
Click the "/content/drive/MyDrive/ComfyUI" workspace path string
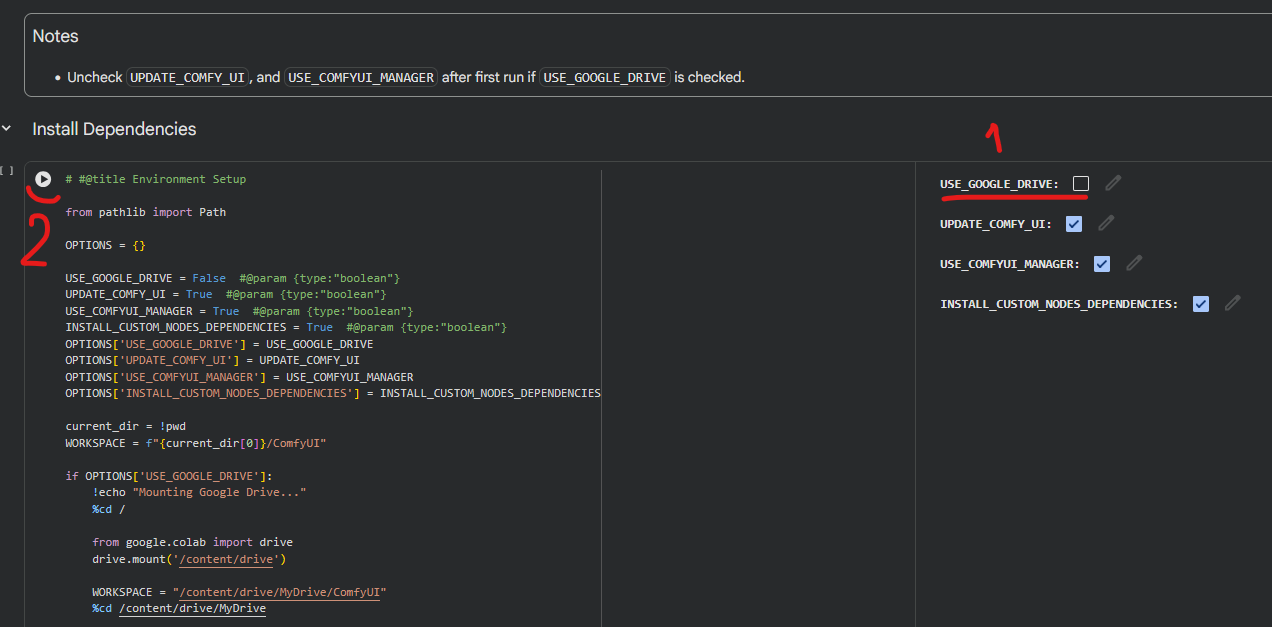(x=279, y=592)
